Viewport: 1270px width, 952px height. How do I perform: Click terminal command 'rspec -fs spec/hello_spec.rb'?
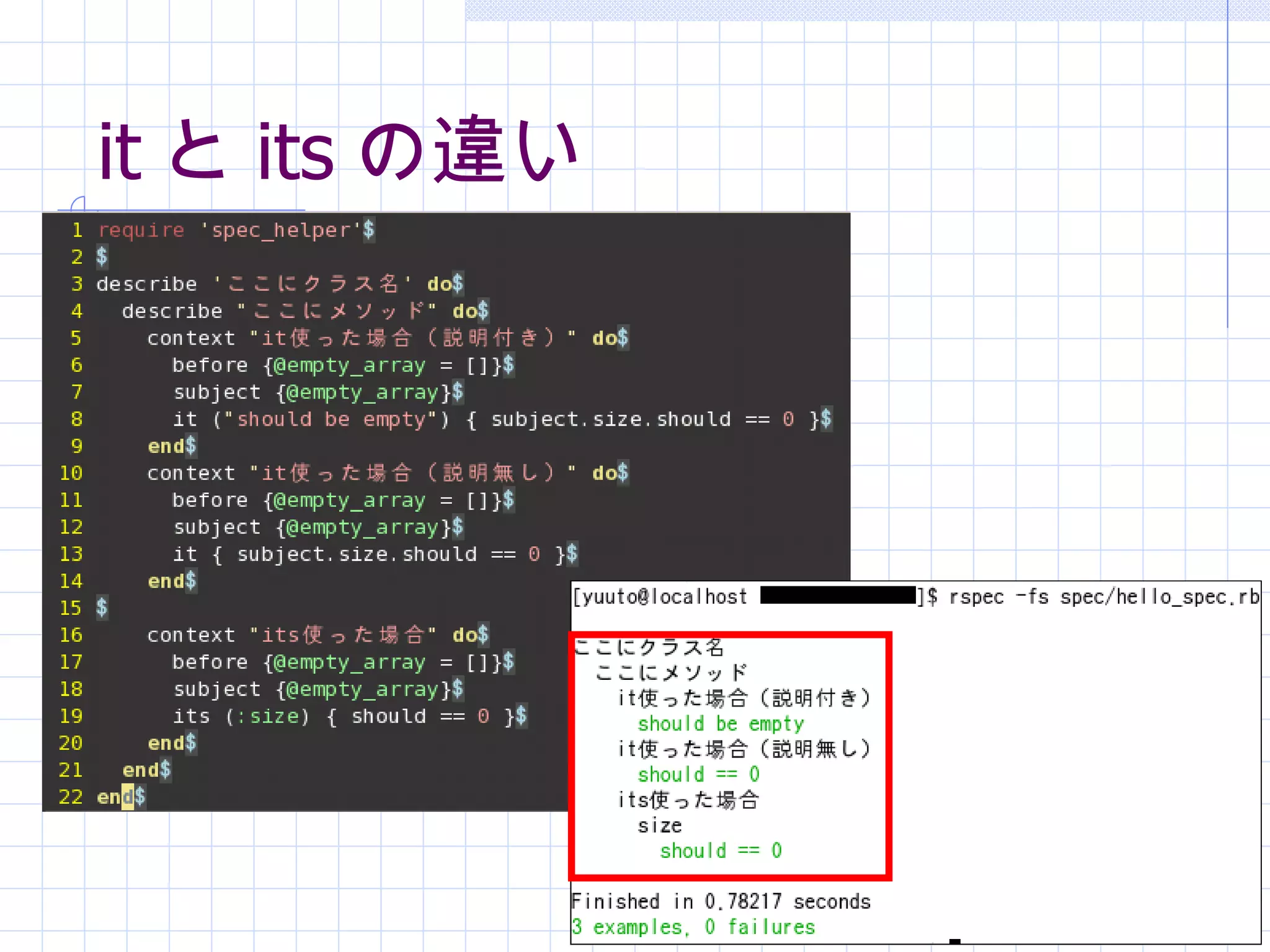click(x=1104, y=597)
